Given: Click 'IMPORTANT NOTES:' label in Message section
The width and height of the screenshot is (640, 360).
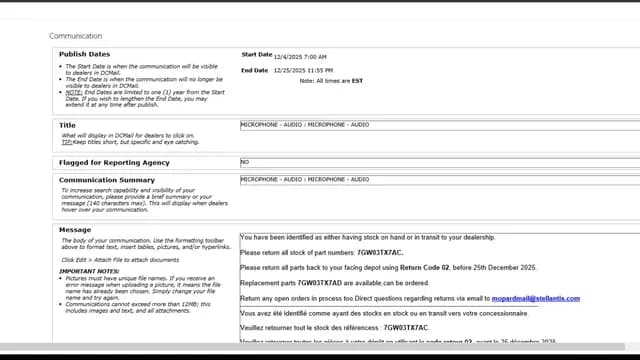Looking at the screenshot, I should pos(89,271).
